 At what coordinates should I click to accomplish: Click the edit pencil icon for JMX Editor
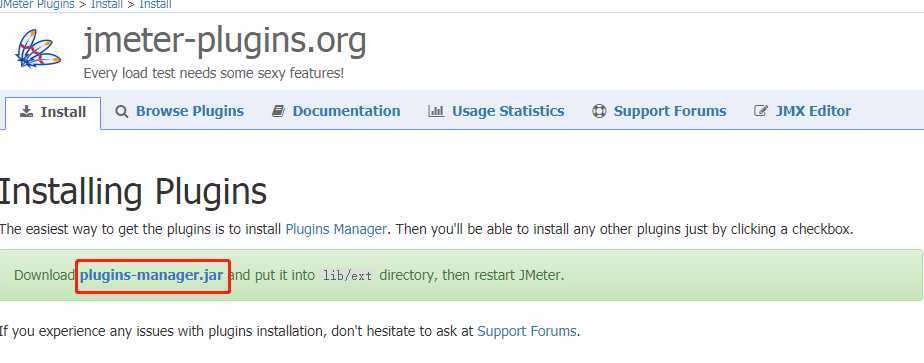[761, 111]
